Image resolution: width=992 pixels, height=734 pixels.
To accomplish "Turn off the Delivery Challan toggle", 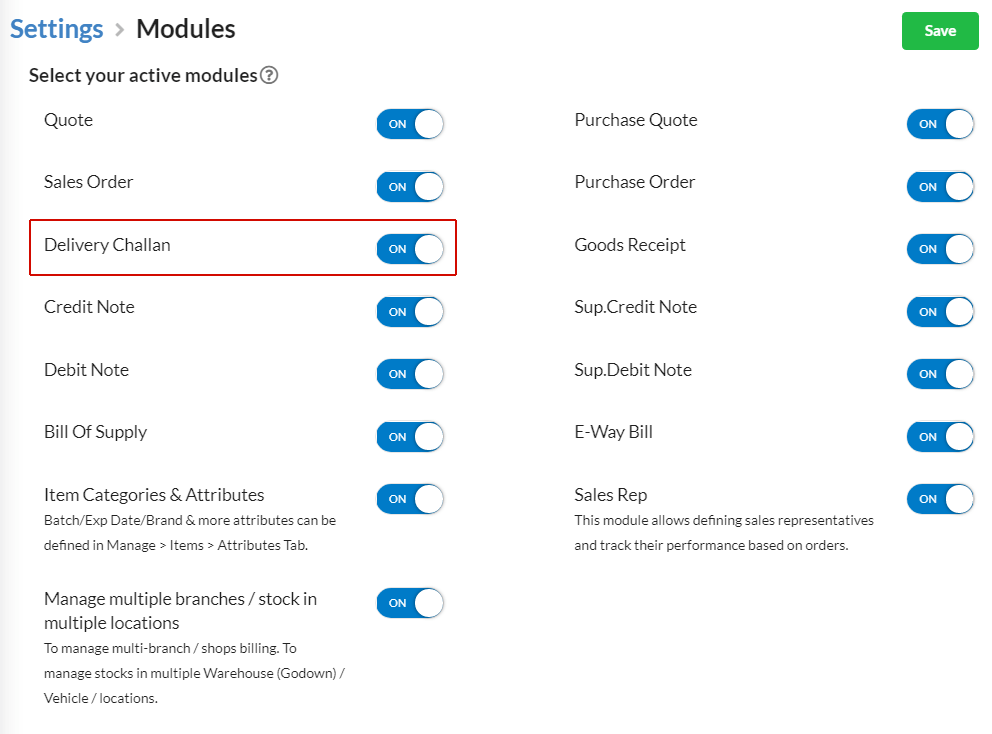I will pyautogui.click(x=410, y=249).
